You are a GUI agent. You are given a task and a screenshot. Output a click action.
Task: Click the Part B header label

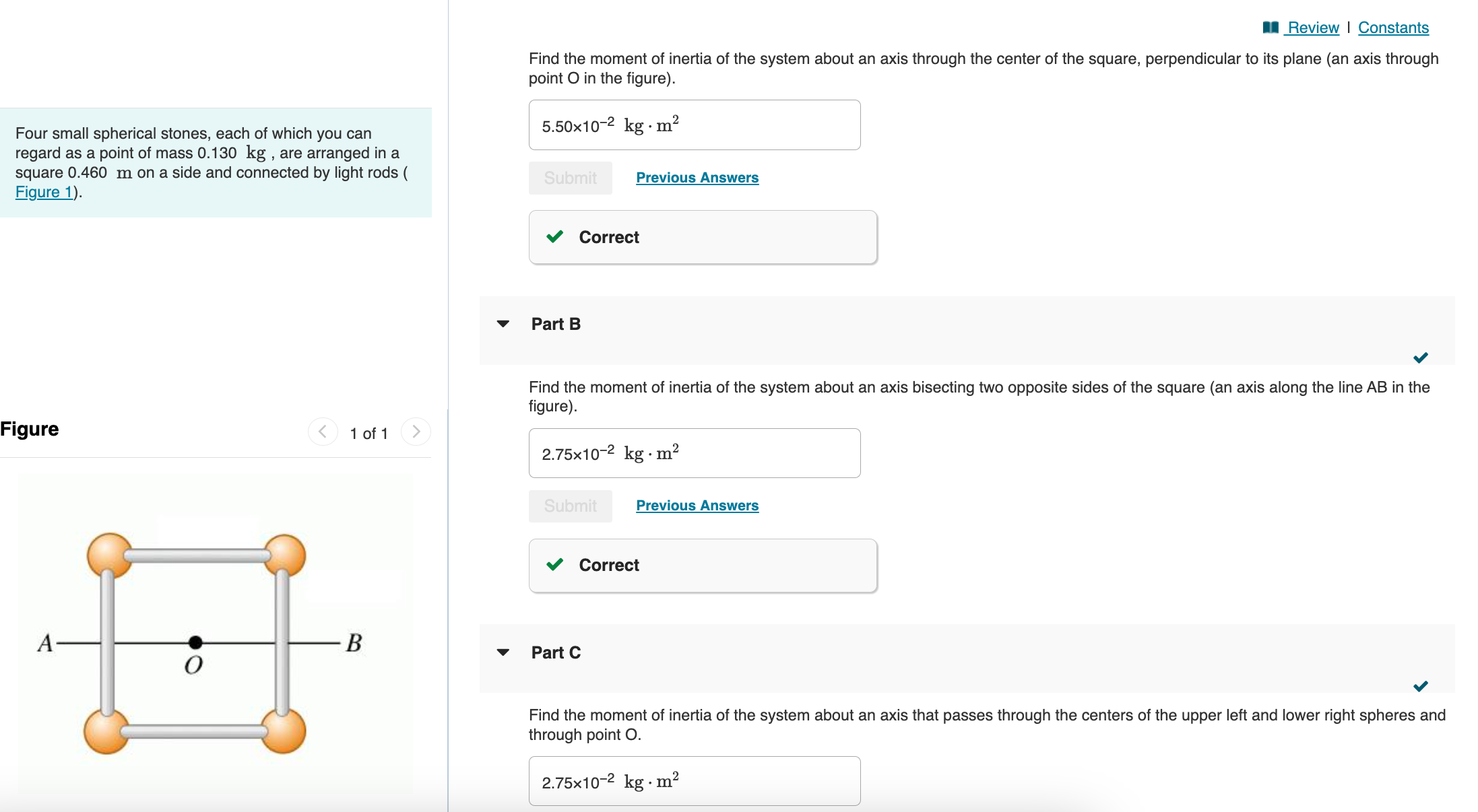click(556, 324)
